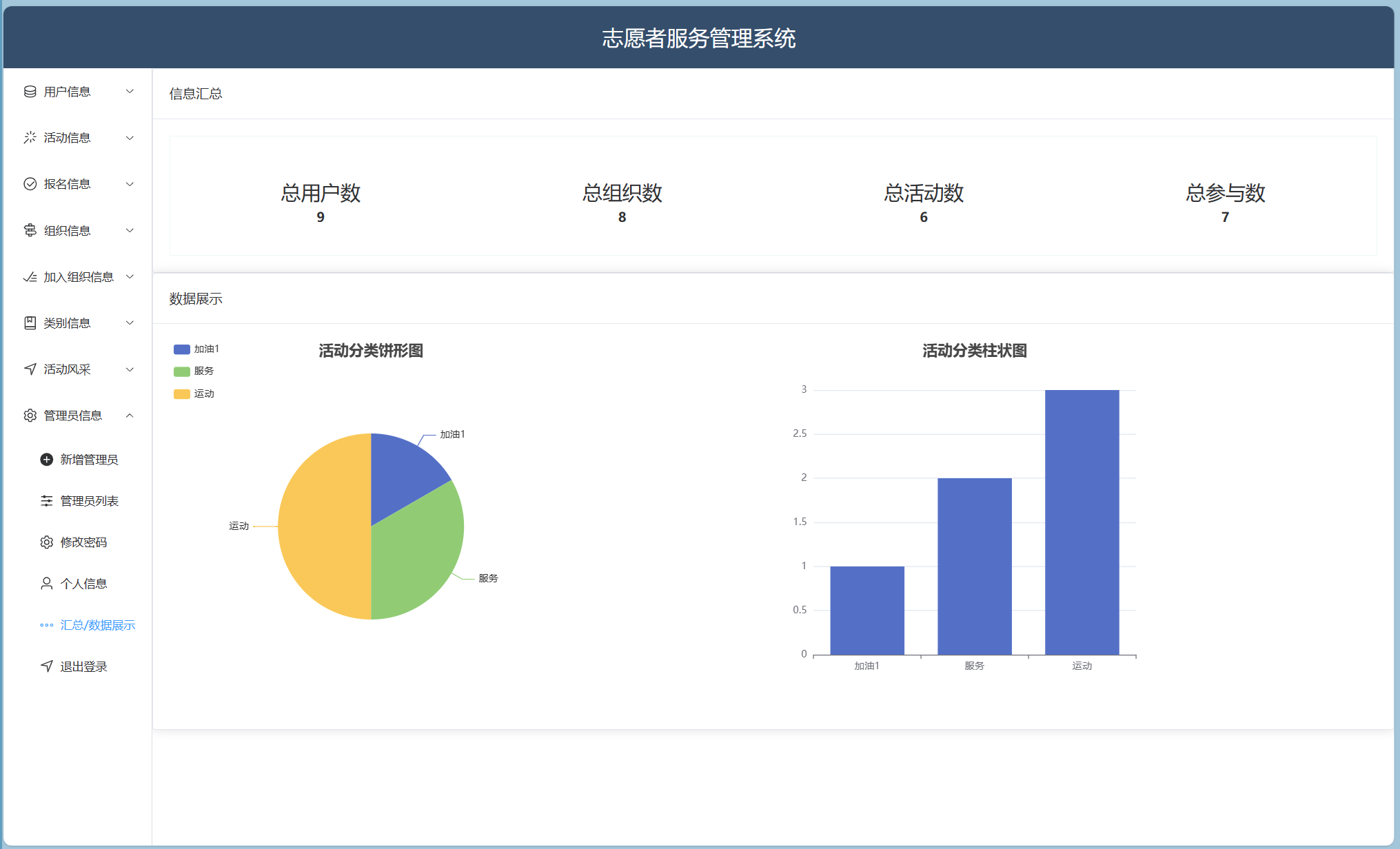This screenshot has height=849, width=1400.
Task: Go to 新增管理员 page
Action: point(77,460)
